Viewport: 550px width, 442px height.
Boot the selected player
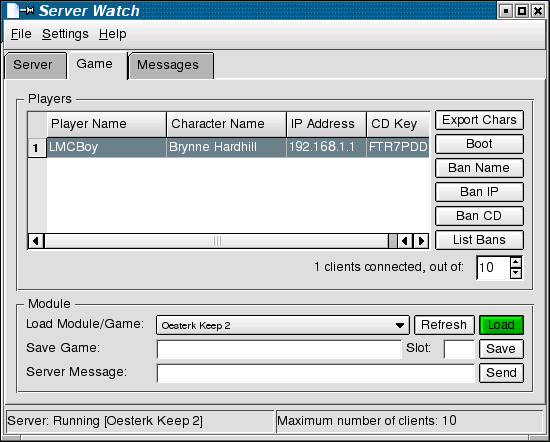point(479,144)
